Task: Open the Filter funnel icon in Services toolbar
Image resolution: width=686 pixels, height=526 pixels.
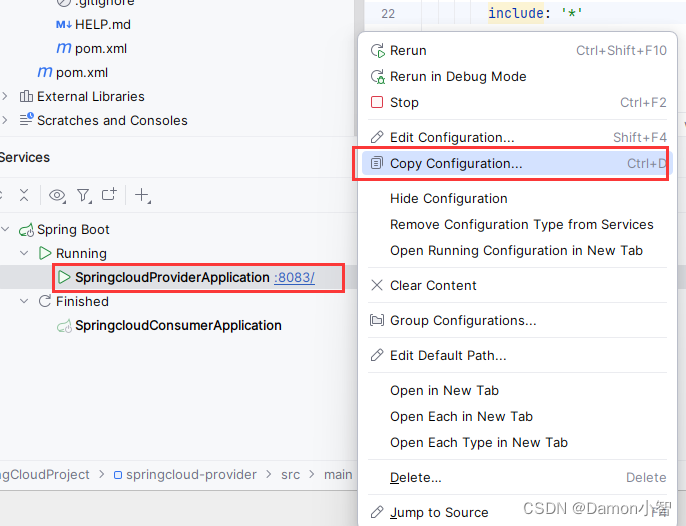Action: [84, 195]
